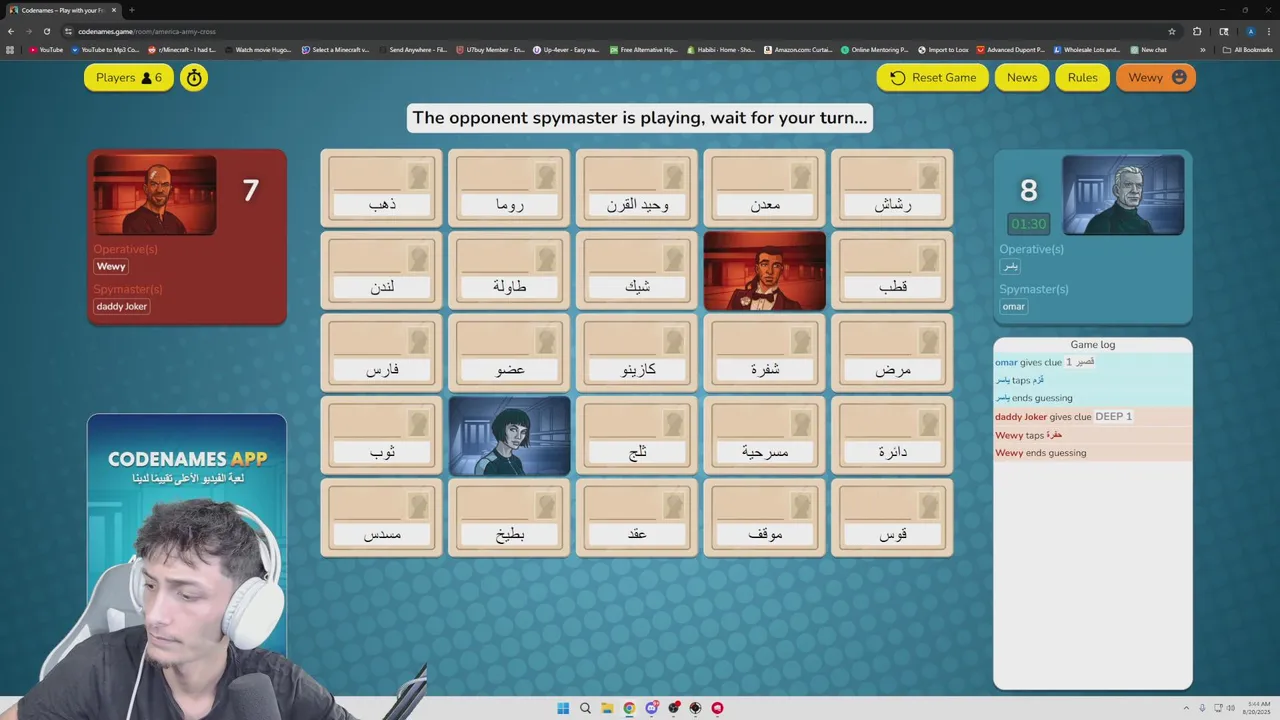Select the عقد word card
1280x720 pixels.
click(637, 518)
